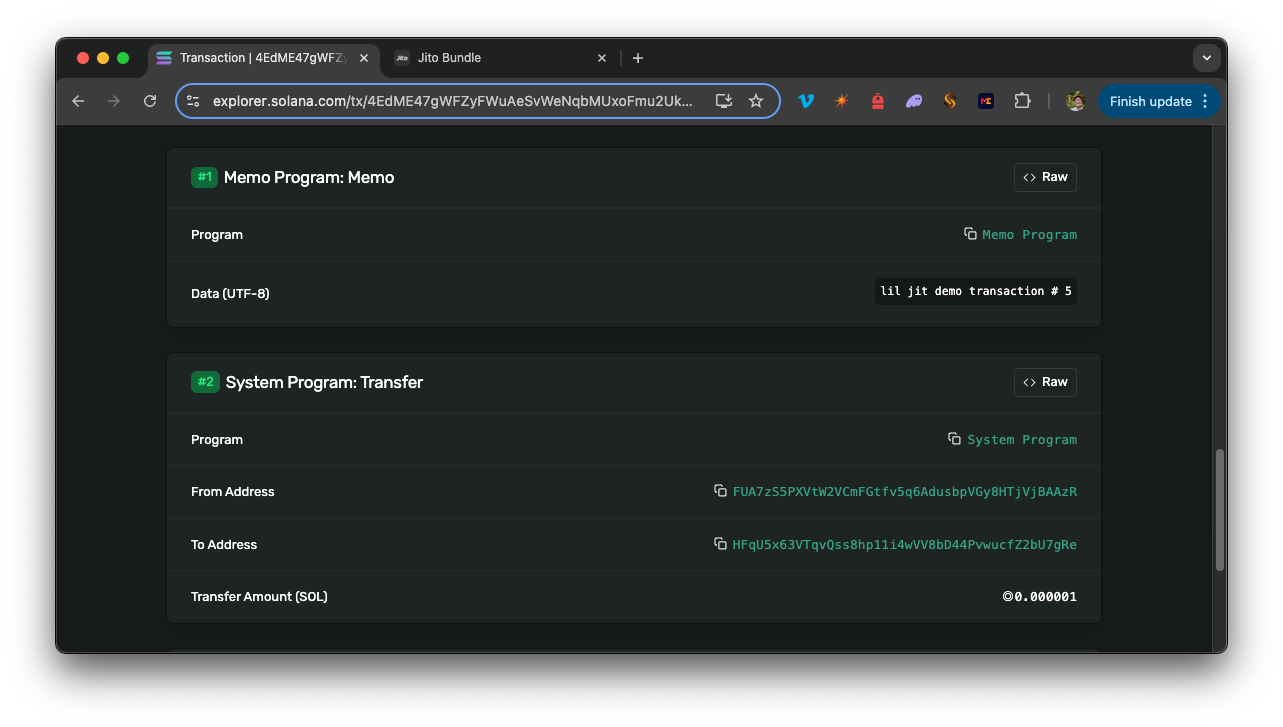The image size is (1283, 727).
Task: Open the Phantom ghost extension icon
Action: tap(914, 101)
